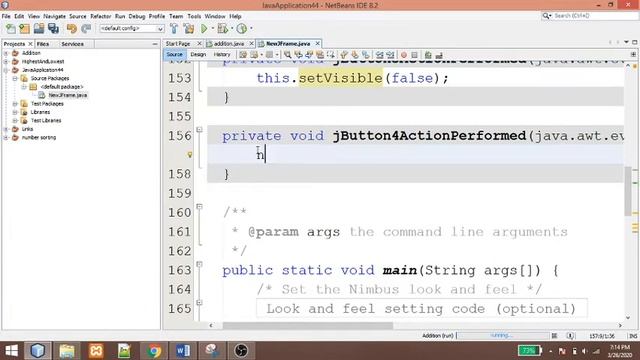Click the Source view button

coord(175,55)
